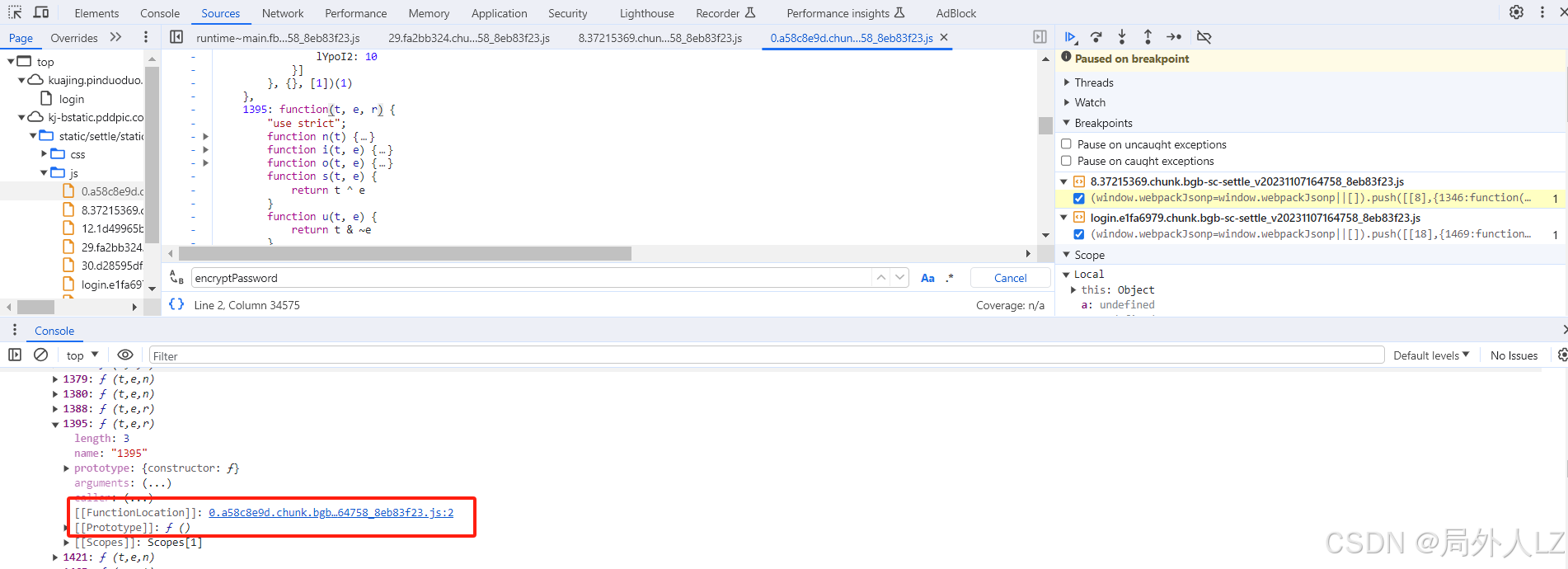Image resolution: width=1568 pixels, height=569 pixels.
Task: Expand the prototype entry in console
Action: click(67, 468)
